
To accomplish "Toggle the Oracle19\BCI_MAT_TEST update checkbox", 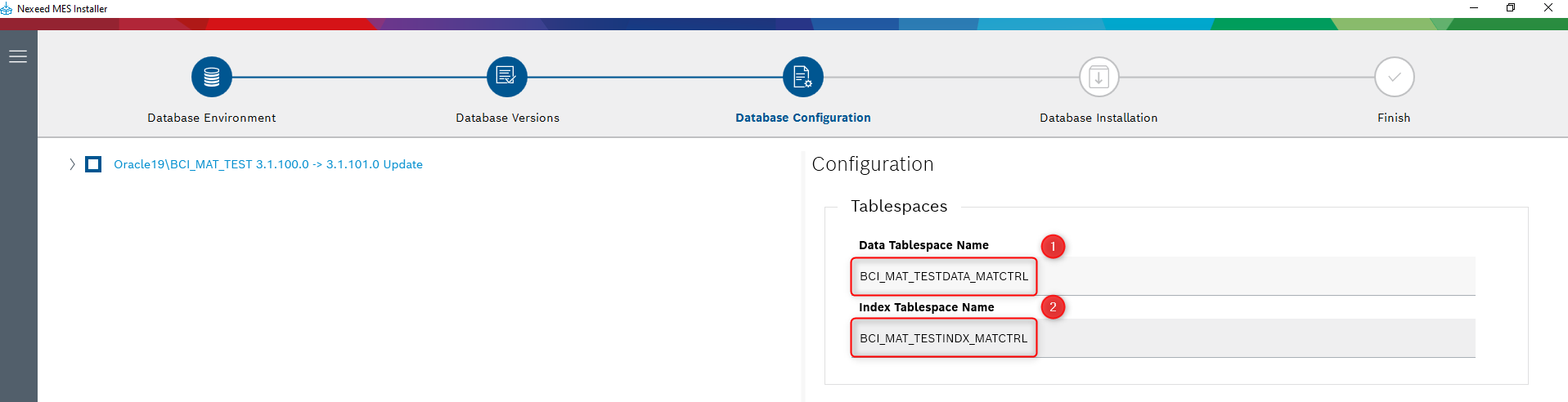I will click(94, 164).
